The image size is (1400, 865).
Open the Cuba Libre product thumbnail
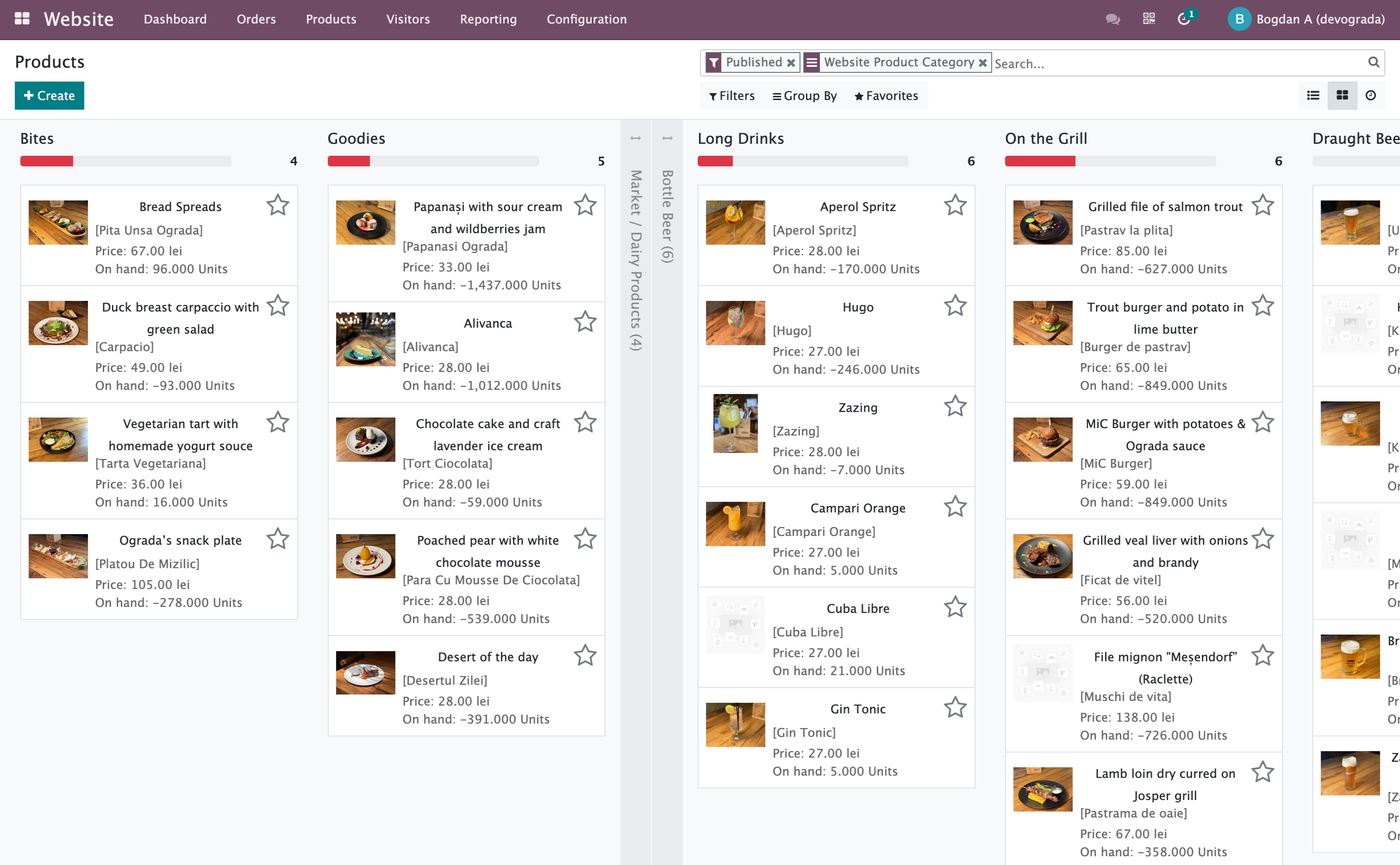(x=735, y=624)
